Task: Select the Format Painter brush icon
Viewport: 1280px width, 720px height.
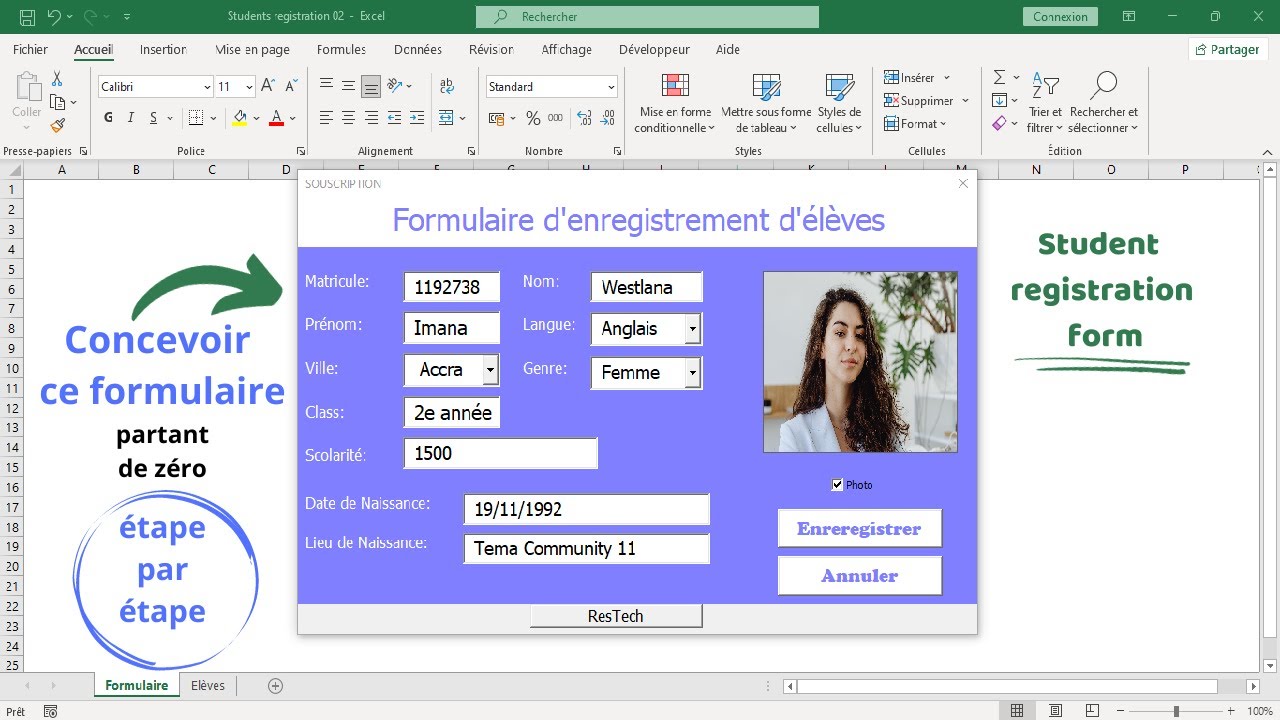Action: (x=57, y=126)
